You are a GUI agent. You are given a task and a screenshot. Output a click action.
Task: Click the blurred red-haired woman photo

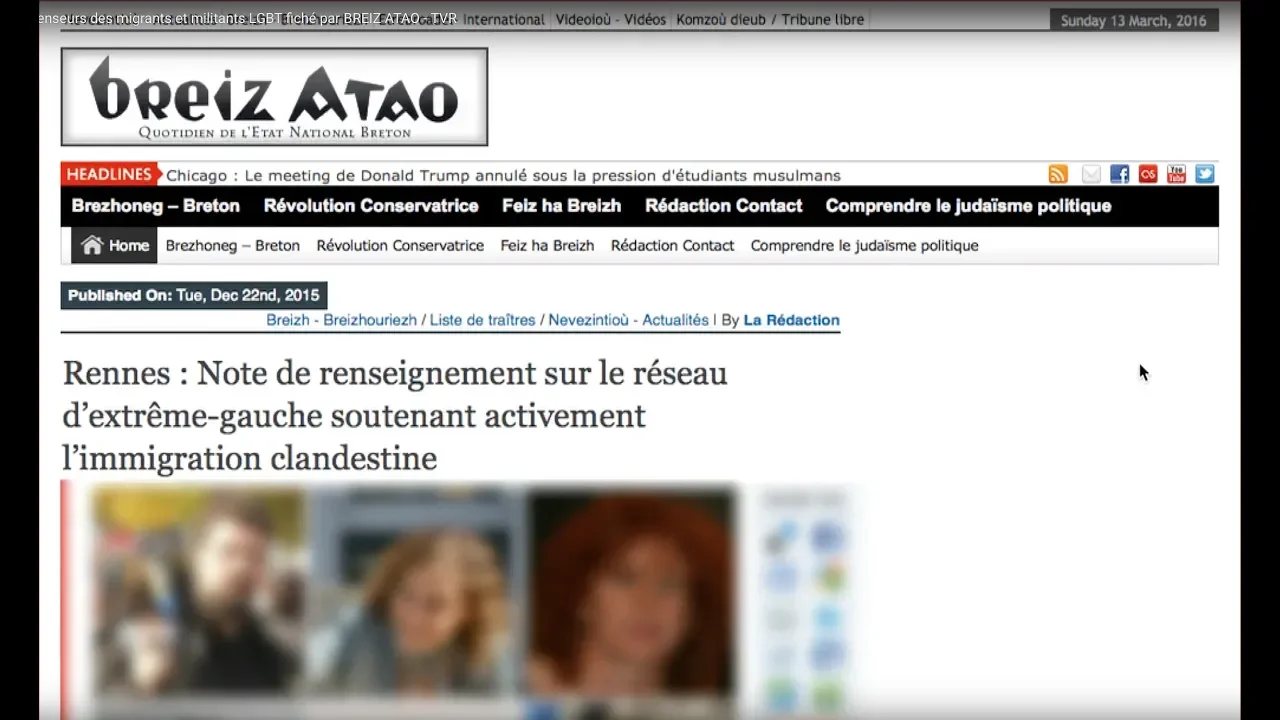[631, 592]
